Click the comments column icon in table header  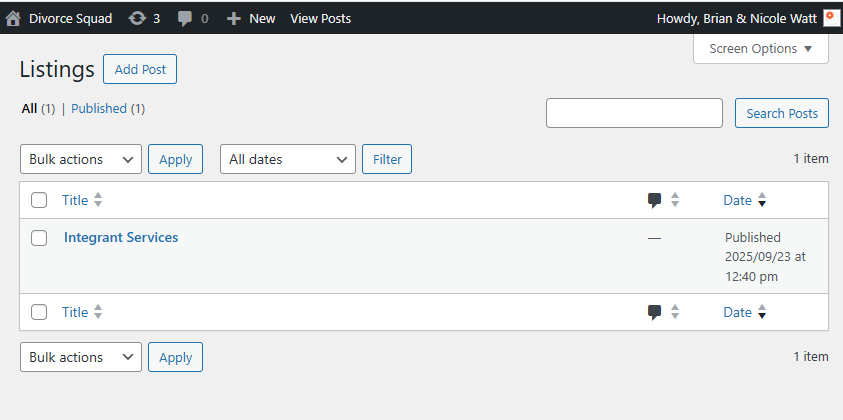[655, 200]
